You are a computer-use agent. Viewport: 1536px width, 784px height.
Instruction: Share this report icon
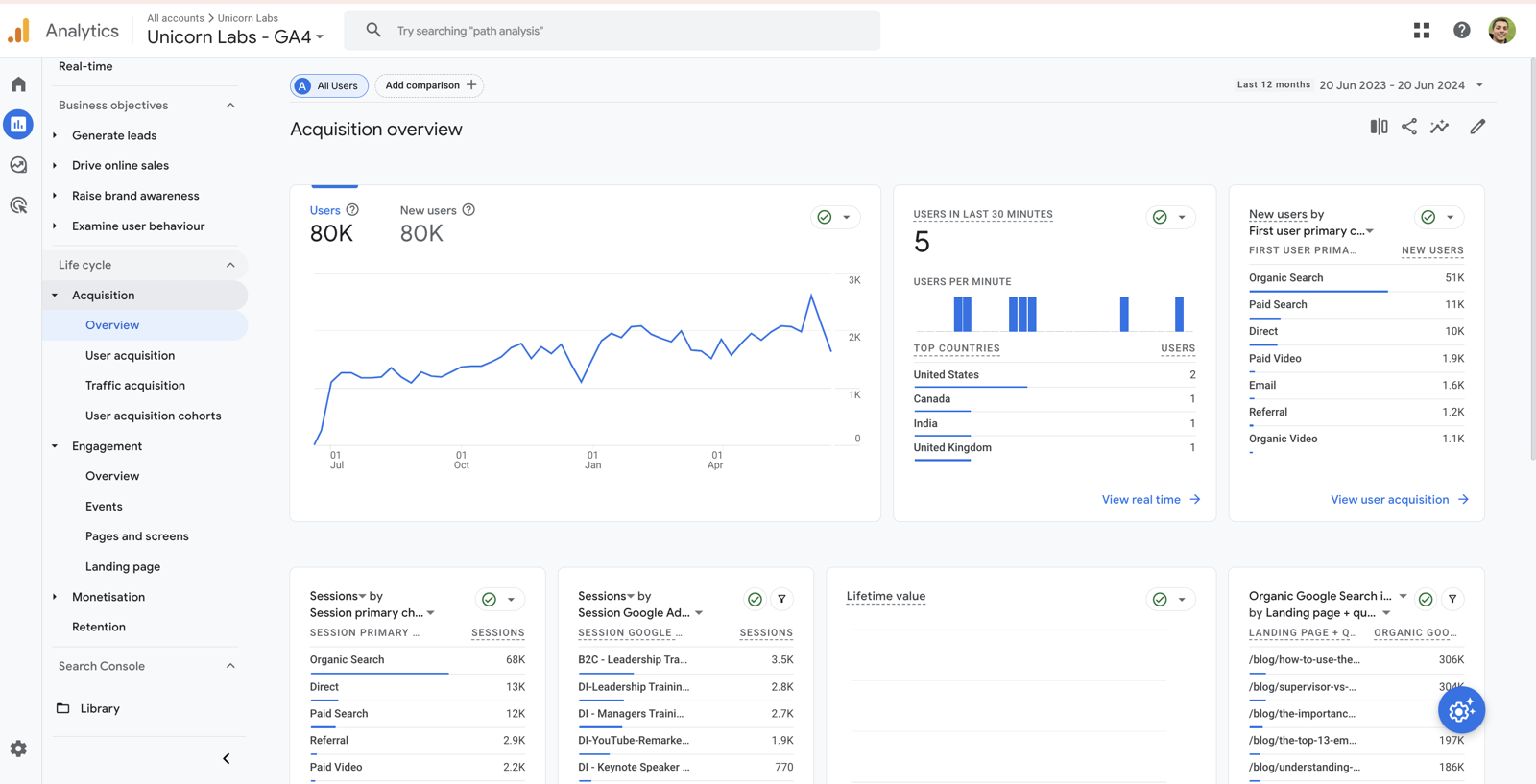pos(1408,127)
